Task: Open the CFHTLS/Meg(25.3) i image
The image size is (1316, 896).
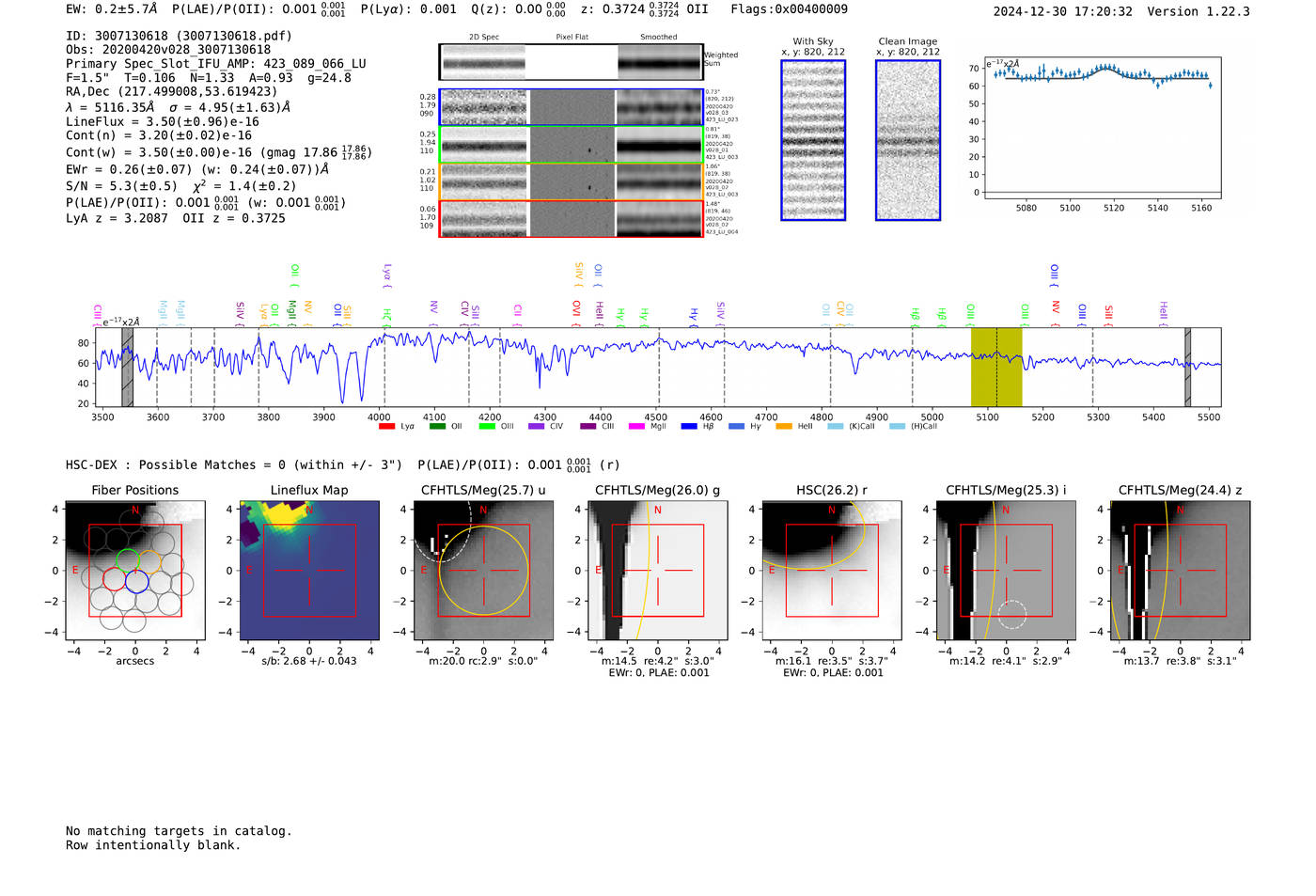Action: (1006, 571)
